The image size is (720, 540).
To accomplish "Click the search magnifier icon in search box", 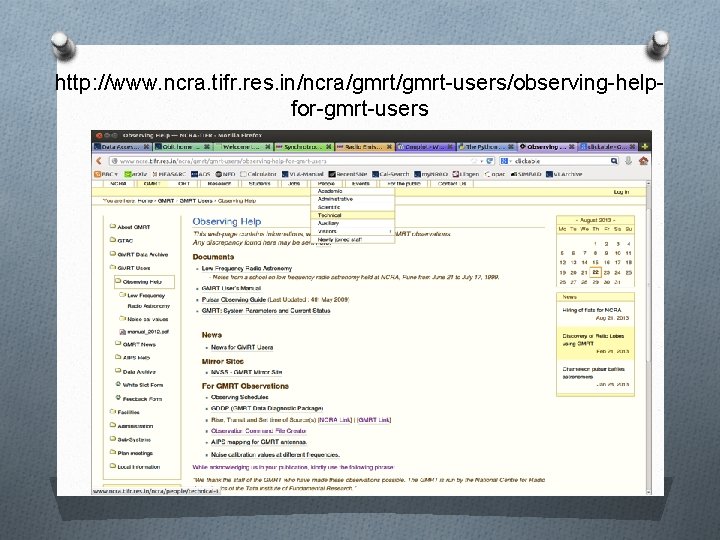I will 614,161.
